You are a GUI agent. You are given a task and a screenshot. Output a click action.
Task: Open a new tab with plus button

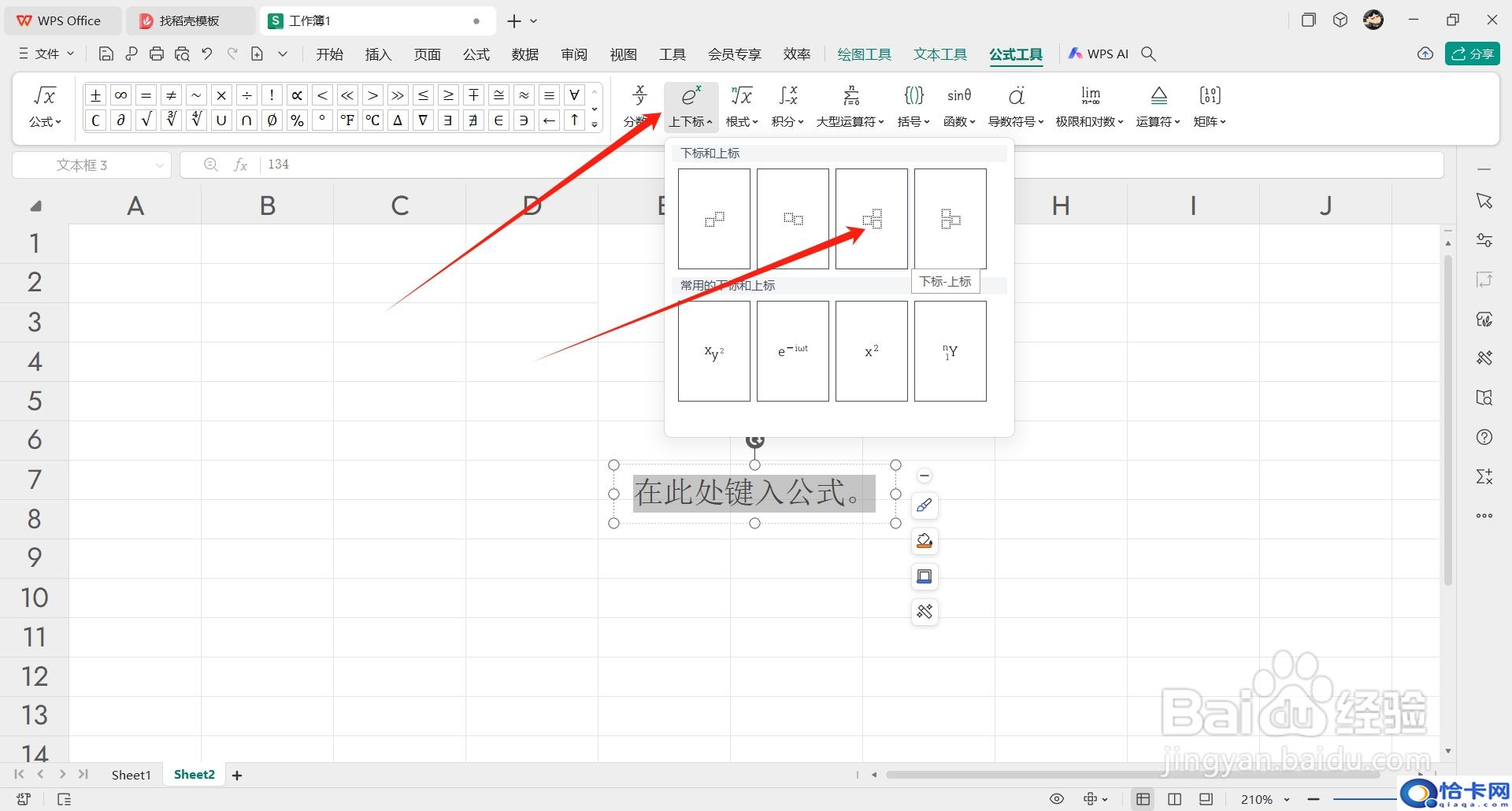[x=514, y=21]
